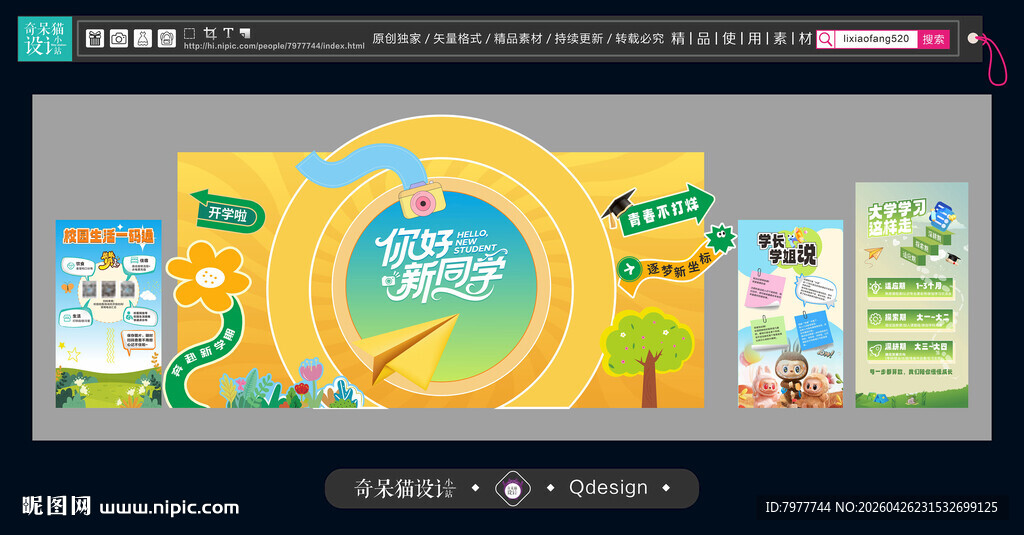Click the 你好新同学 center title
The width and height of the screenshot is (1024, 535).
pos(443,264)
